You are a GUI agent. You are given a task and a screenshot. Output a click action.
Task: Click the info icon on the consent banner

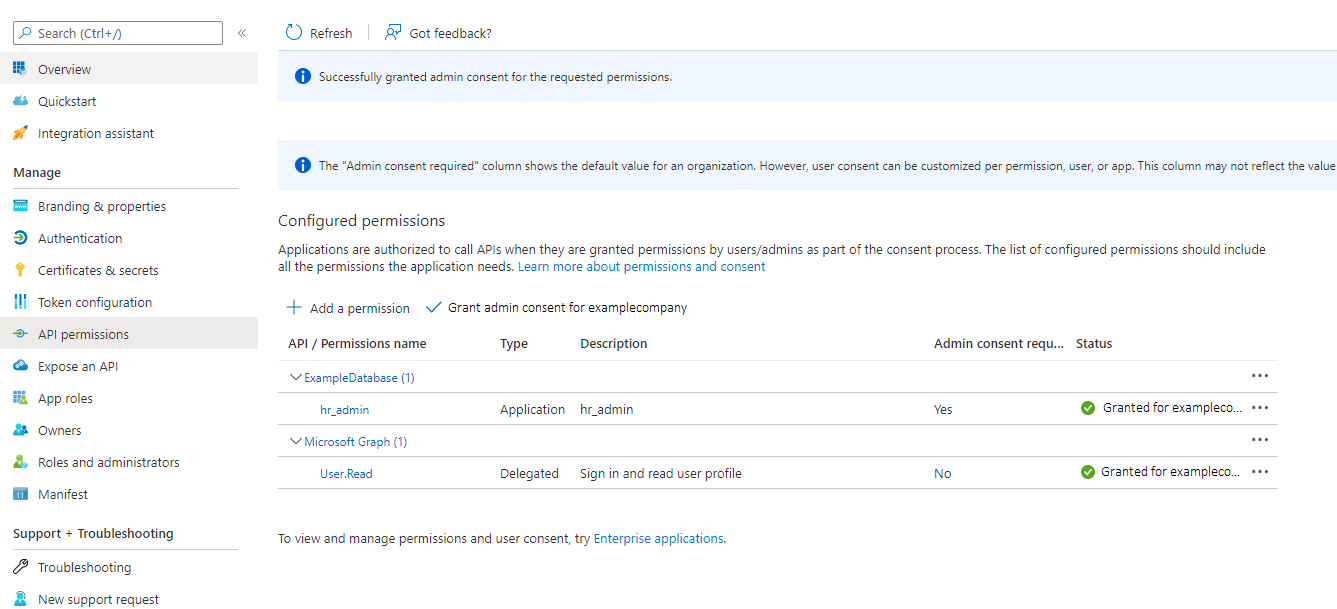coord(302,75)
